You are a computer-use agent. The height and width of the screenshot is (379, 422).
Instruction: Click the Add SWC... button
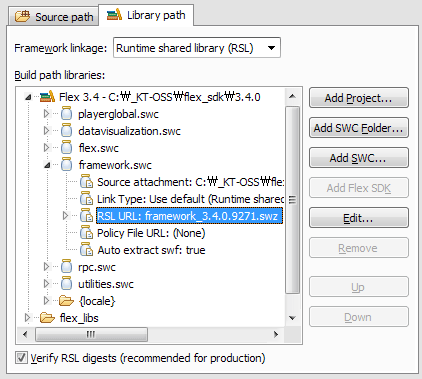pyautogui.click(x=359, y=158)
